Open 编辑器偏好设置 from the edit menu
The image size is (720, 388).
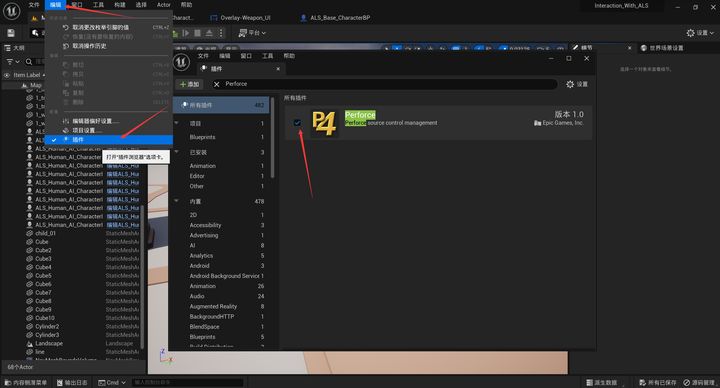pos(108,121)
